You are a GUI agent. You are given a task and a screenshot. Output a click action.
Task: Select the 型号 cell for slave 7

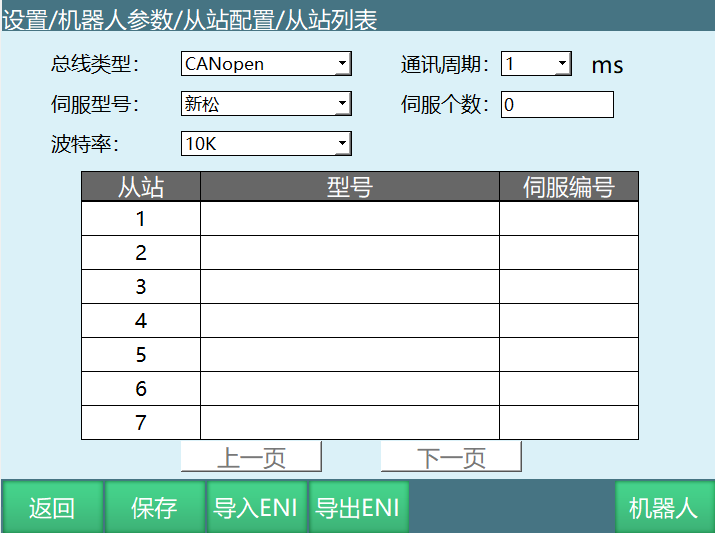coord(350,423)
